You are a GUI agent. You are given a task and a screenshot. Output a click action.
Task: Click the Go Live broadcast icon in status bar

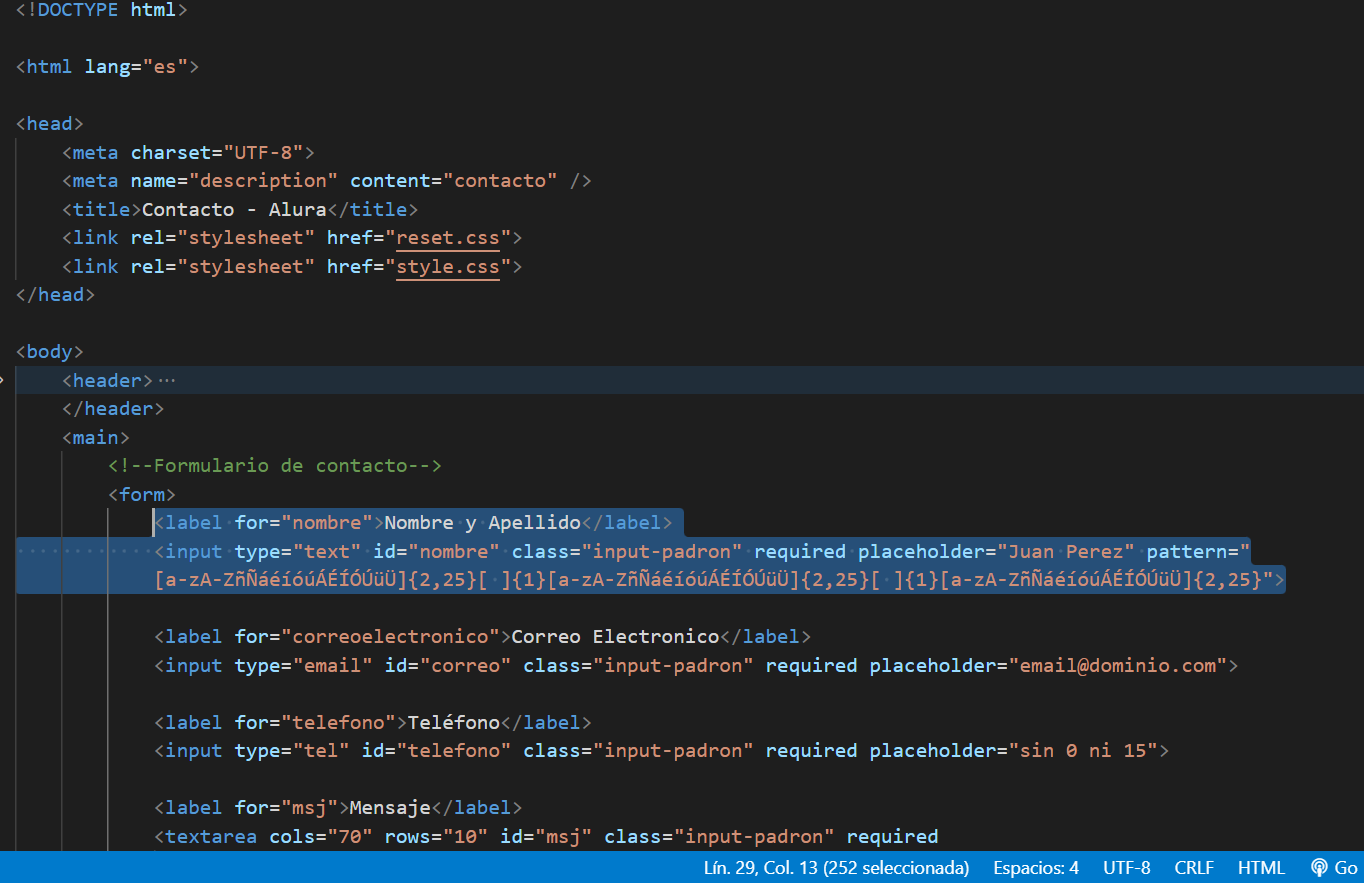click(x=1319, y=867)
